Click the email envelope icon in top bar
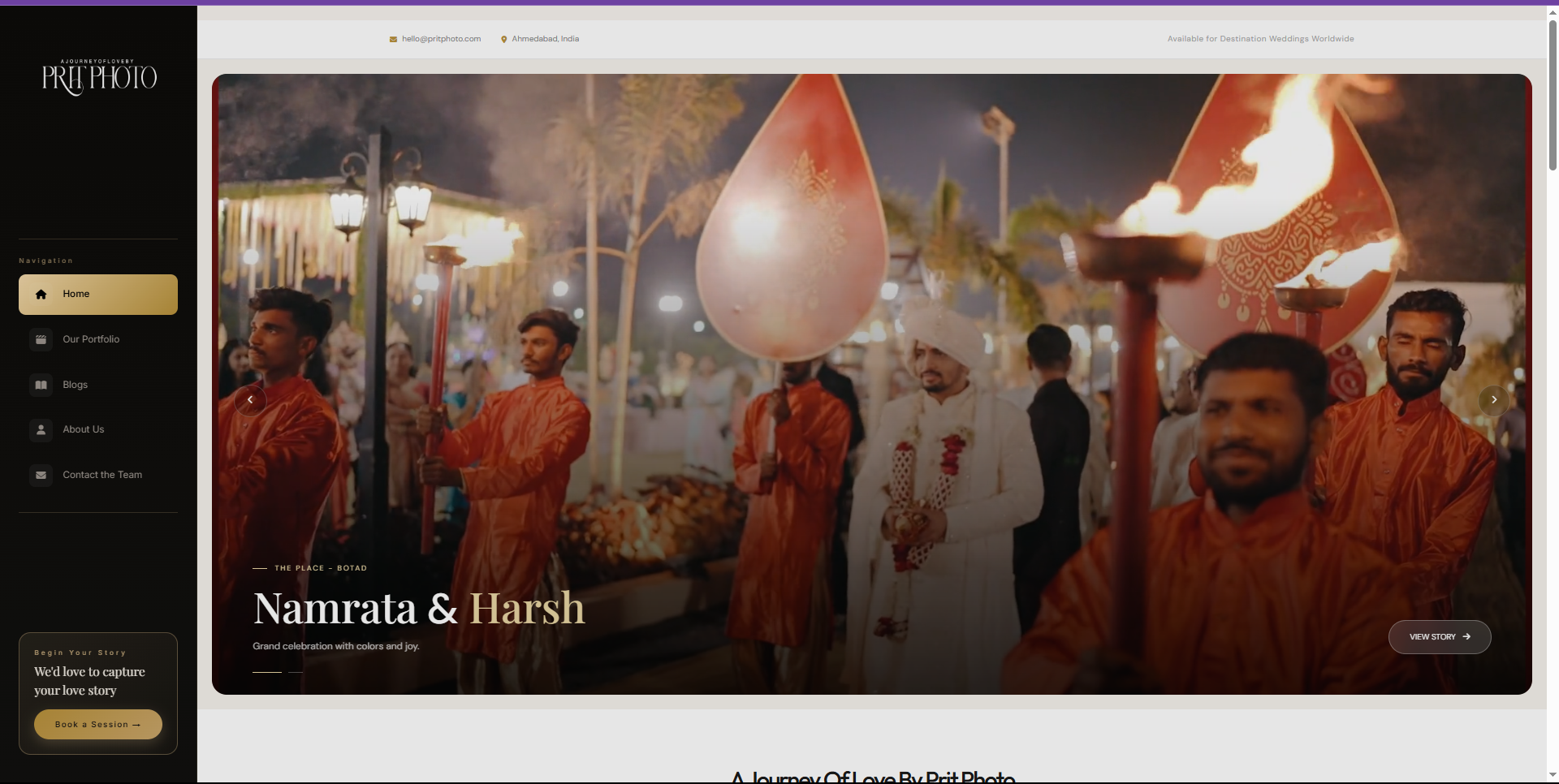 pyautogui.click(x=393, y=39)
